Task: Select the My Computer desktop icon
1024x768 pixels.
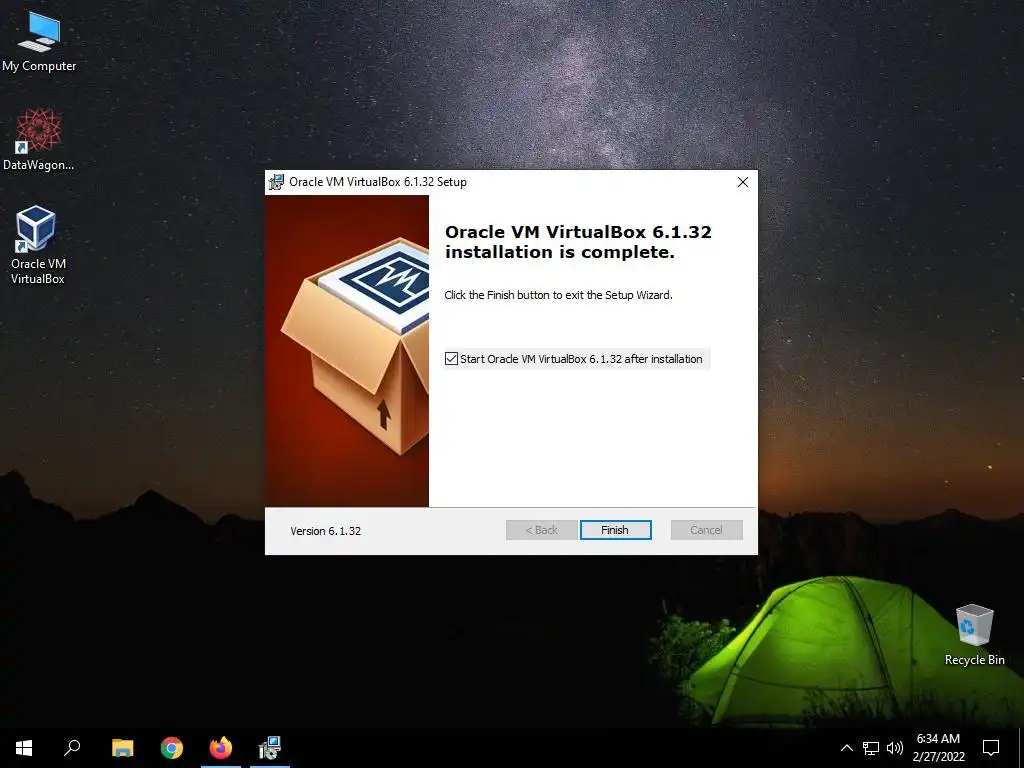Action: point(39,41)
